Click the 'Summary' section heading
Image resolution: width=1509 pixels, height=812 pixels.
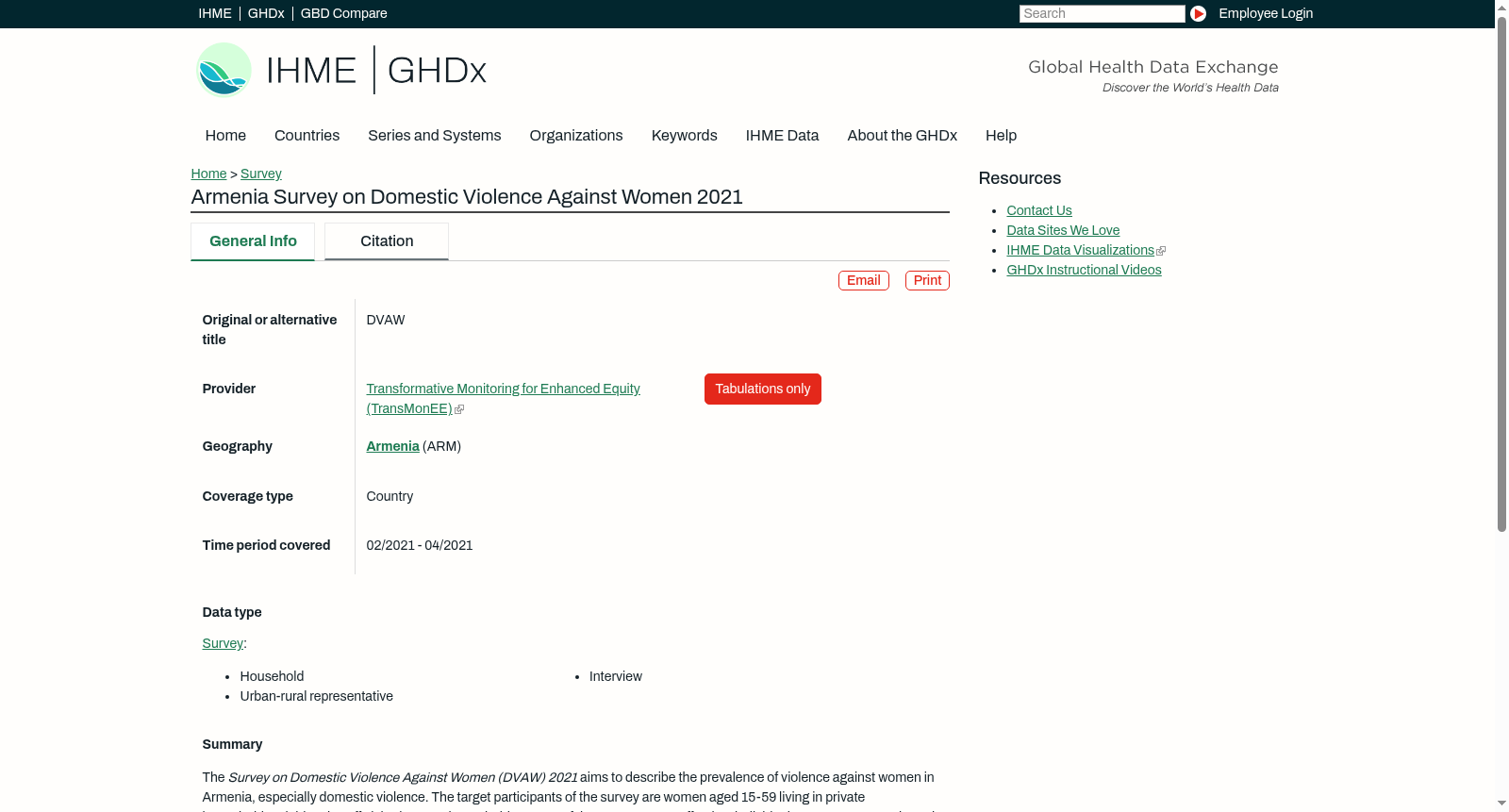(x=232, y=744)
